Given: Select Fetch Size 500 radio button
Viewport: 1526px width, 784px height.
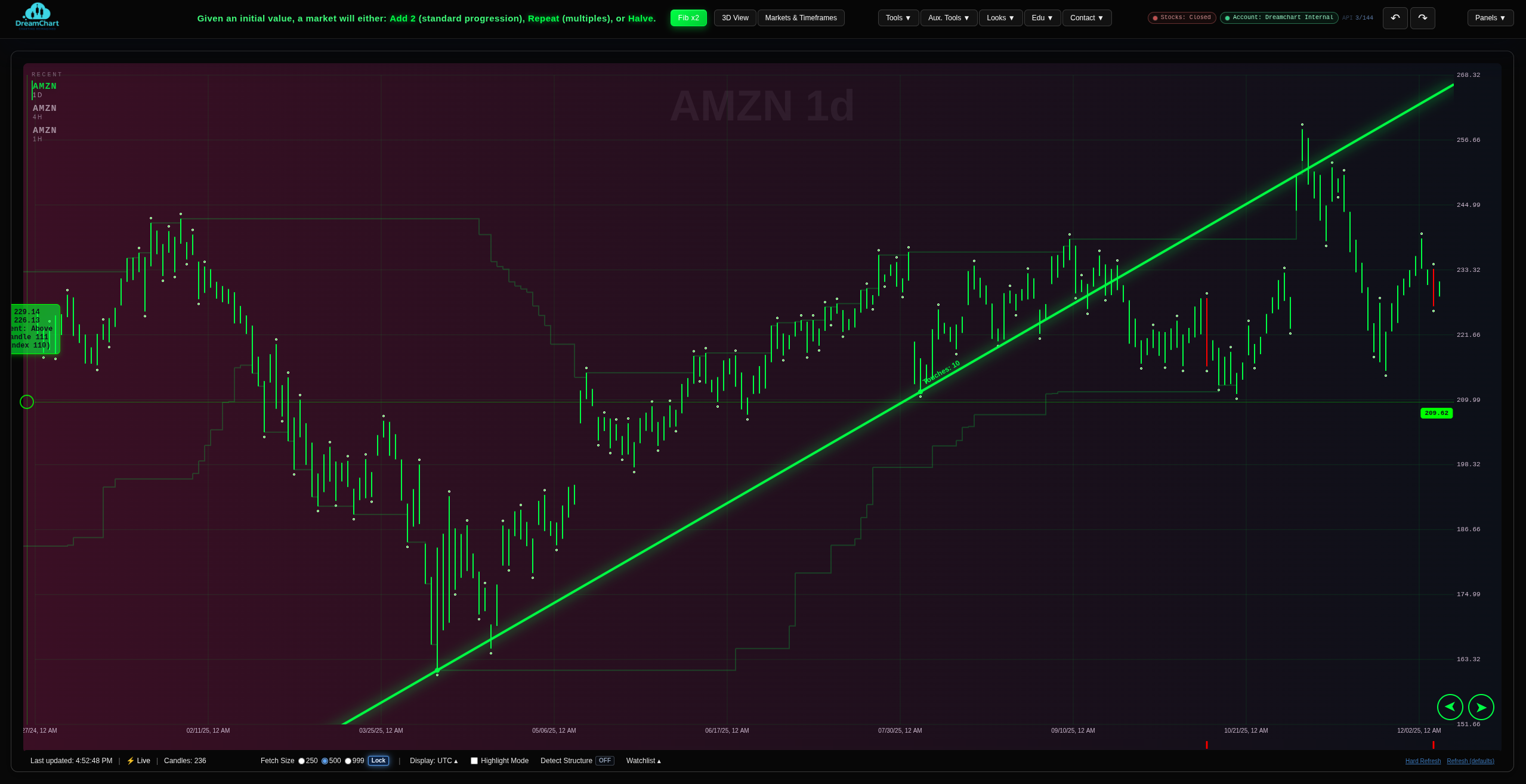Looking at the screenshot, I should 325,761.
